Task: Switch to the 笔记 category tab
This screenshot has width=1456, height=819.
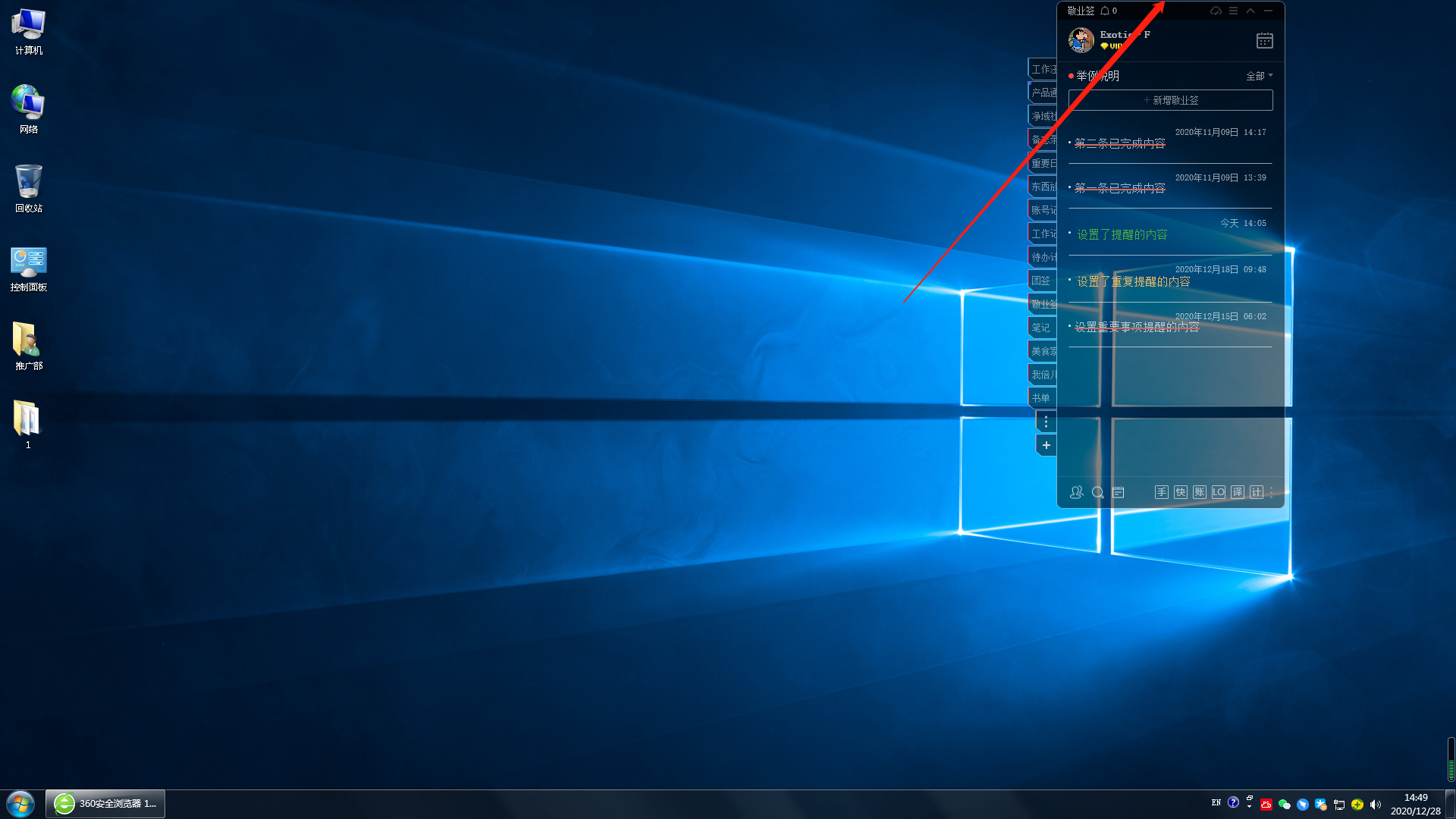Action: pos(1043,328)
